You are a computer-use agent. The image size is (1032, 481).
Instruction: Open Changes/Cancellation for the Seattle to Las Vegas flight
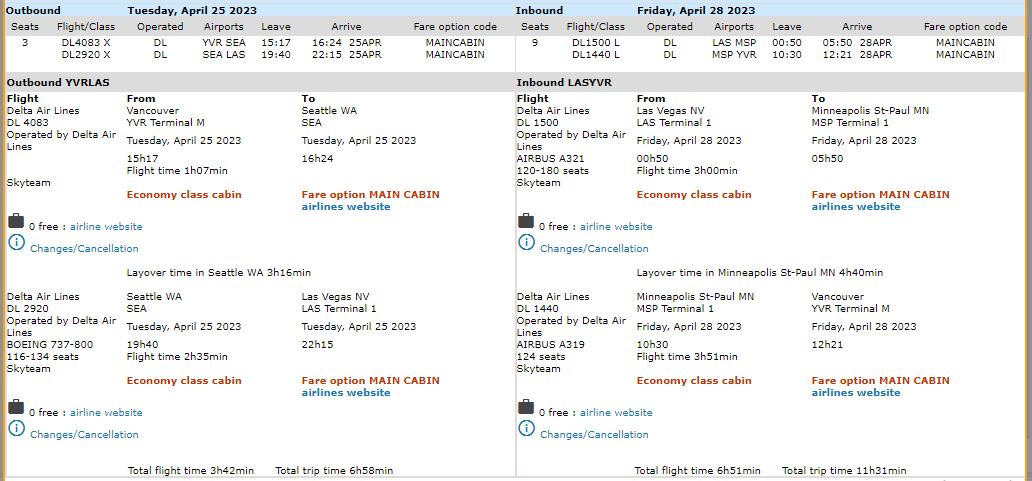pyautogui.click(x=84, y=435)
